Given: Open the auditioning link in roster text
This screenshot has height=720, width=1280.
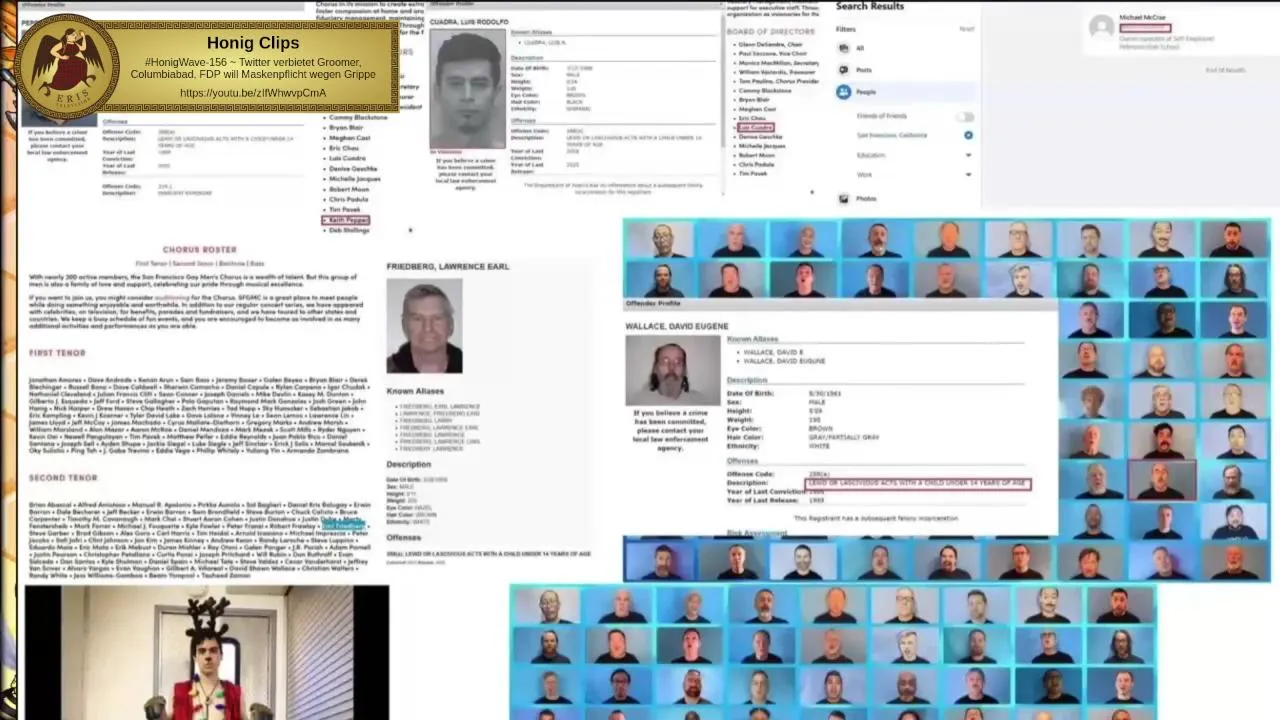Looking at the screenshot, I should click(x=172, y=298).
